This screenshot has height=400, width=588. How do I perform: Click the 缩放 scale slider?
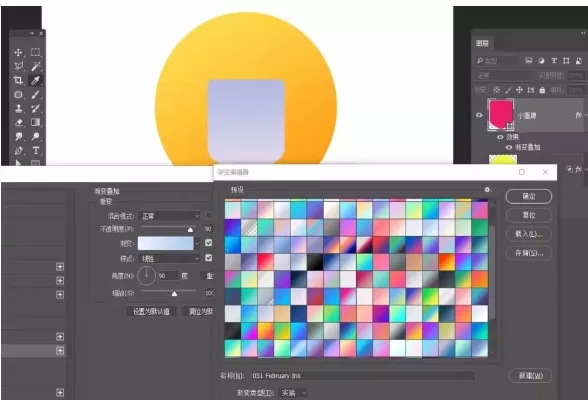pos(168,292)
